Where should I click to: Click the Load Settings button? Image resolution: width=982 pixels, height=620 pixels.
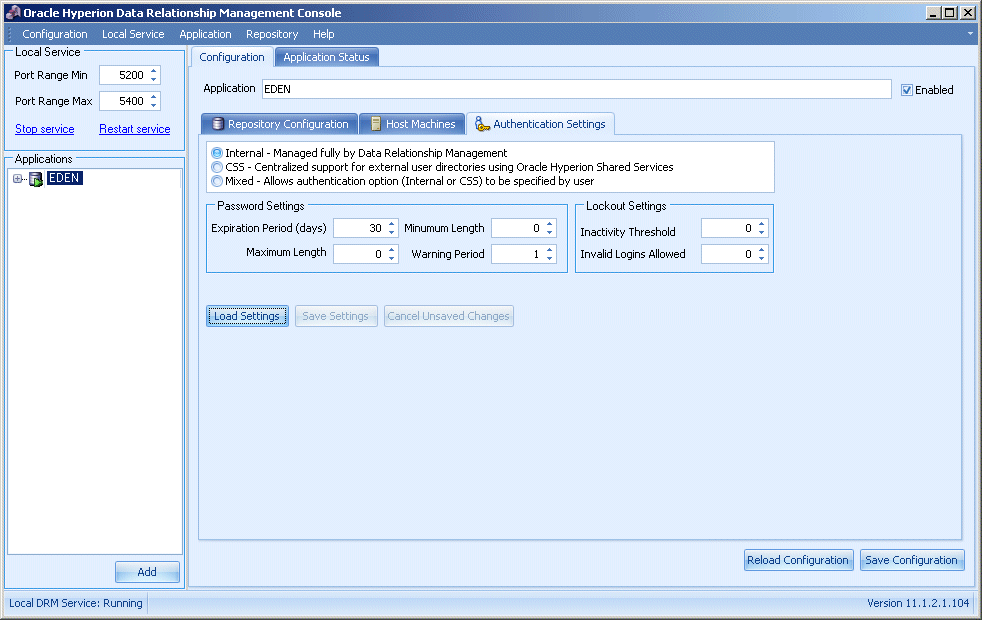[x=247, y=316]
